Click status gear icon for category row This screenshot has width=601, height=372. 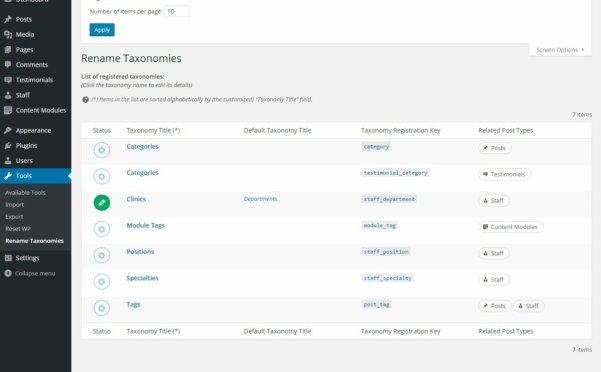[x=102, y=150]
